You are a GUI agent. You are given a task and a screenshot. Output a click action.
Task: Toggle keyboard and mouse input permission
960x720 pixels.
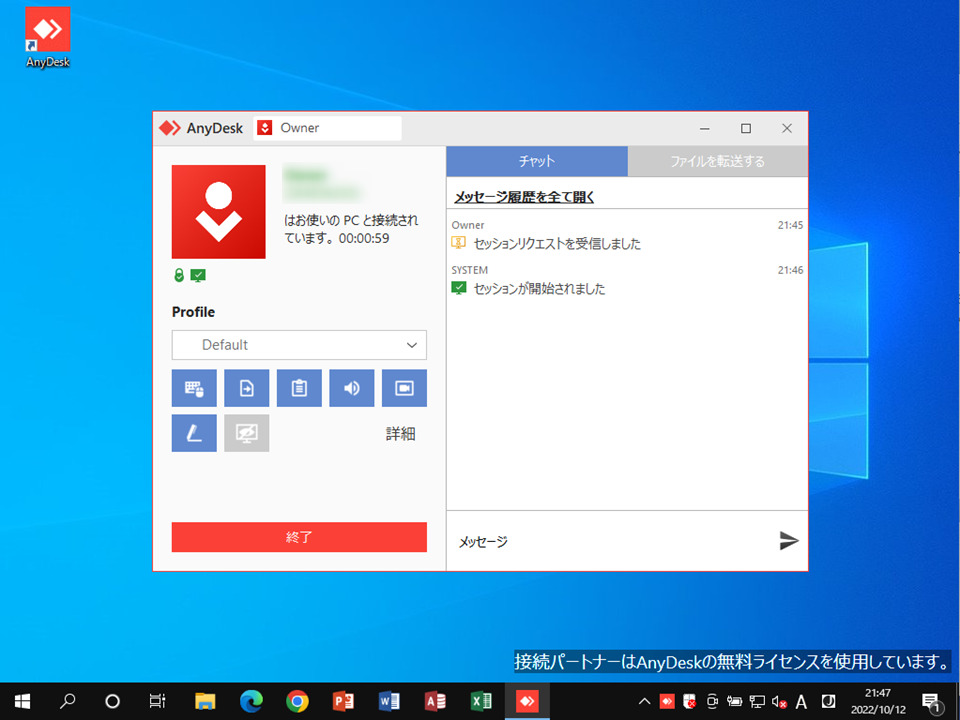[x=194, y=388]
